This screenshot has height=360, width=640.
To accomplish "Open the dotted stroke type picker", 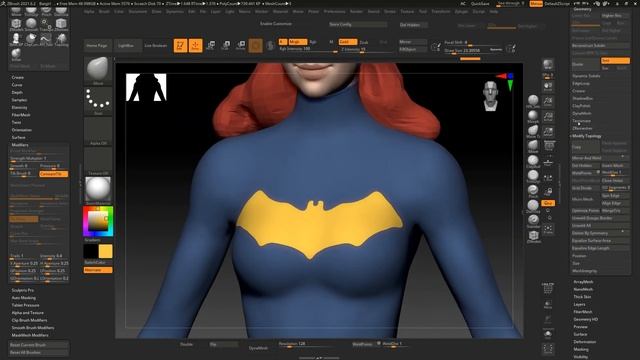I will click(98, 101).
